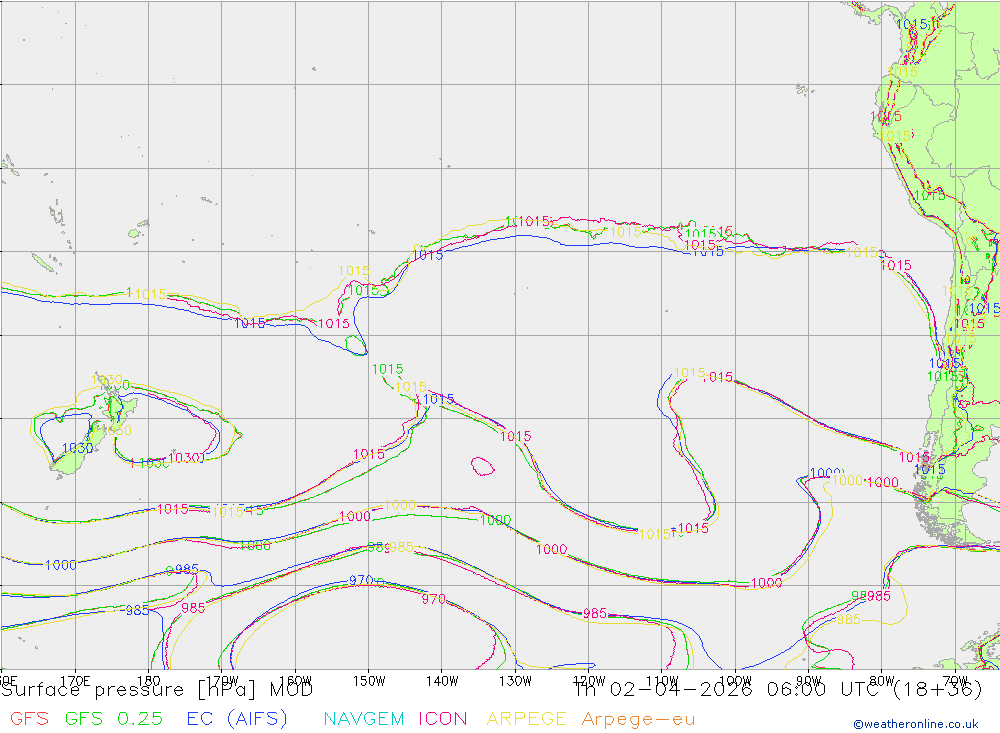Screen dimensions: 1000x733
Task: Click the red GFS legend label
Action: coord(29,719)
